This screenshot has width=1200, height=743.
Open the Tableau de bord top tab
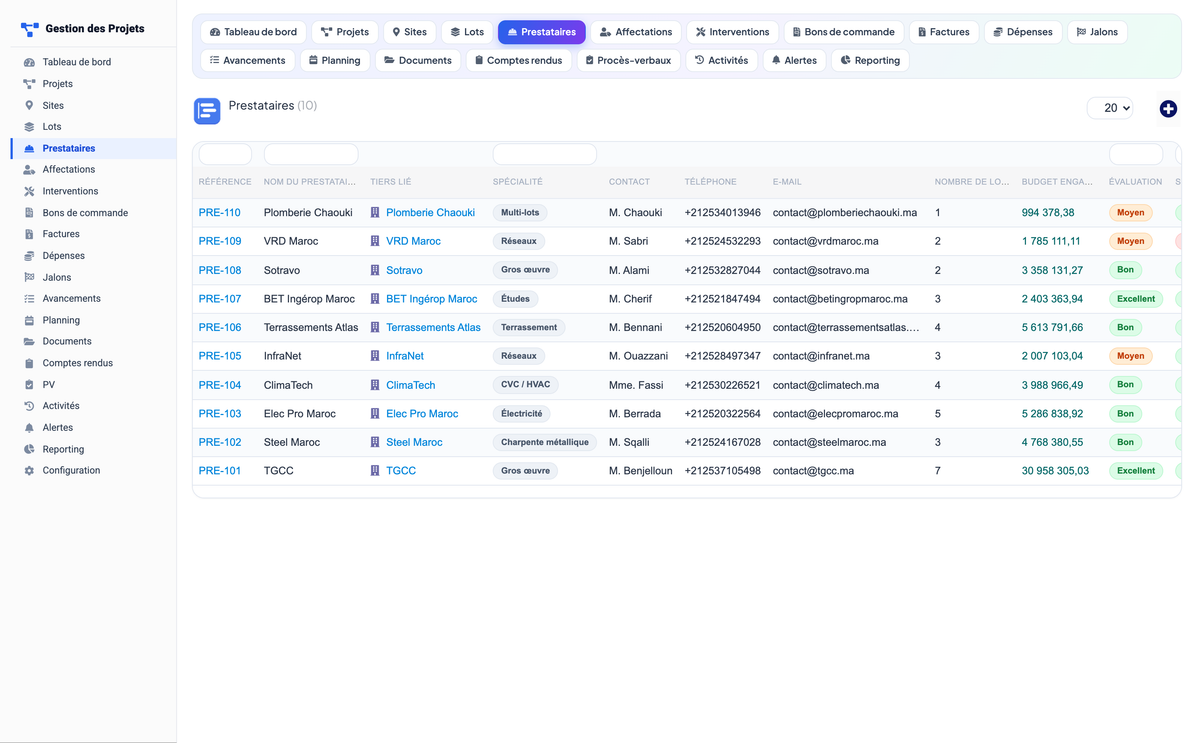click(x=254, y=32)
